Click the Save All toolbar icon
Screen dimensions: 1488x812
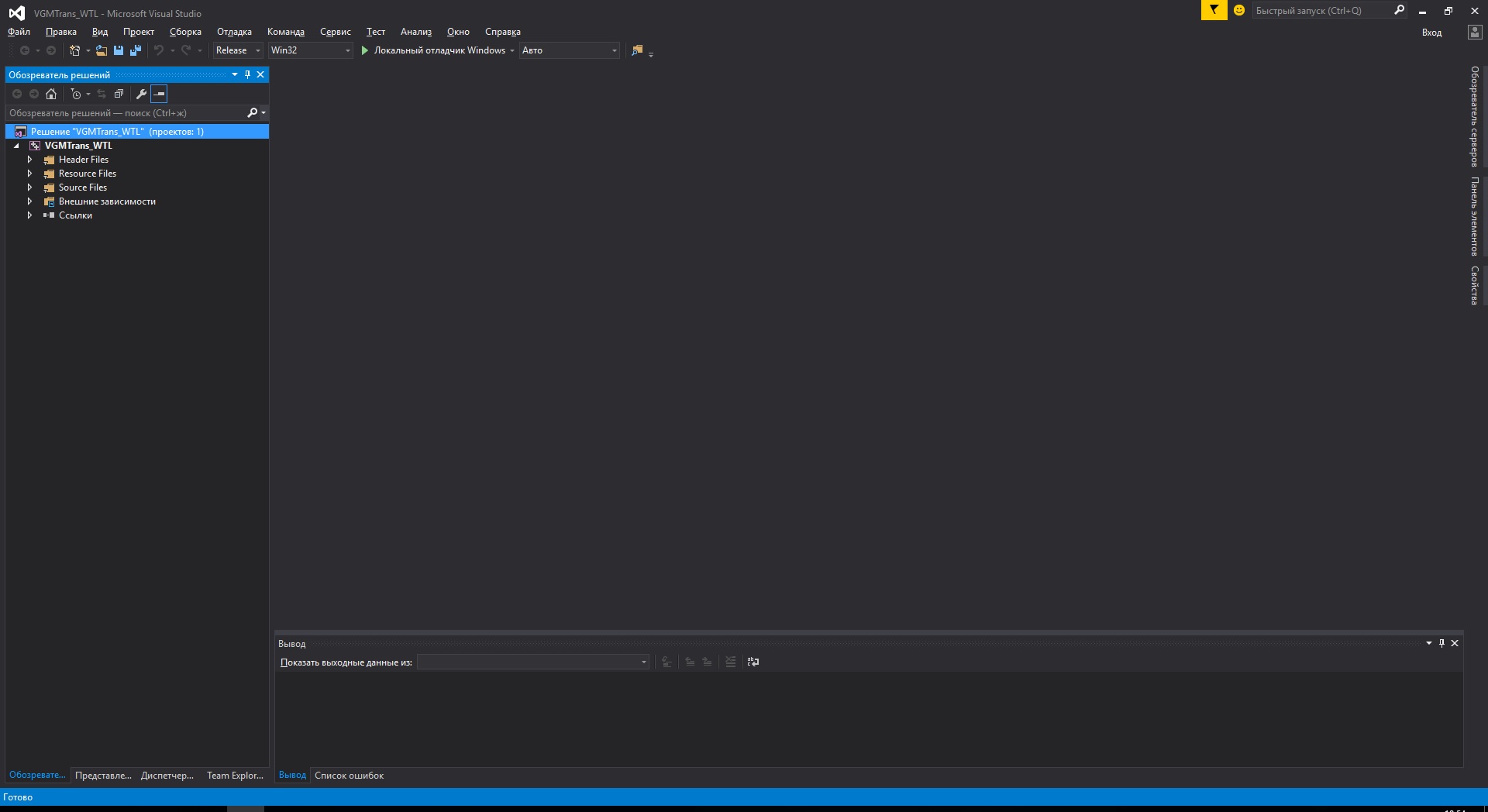[136, 50]
